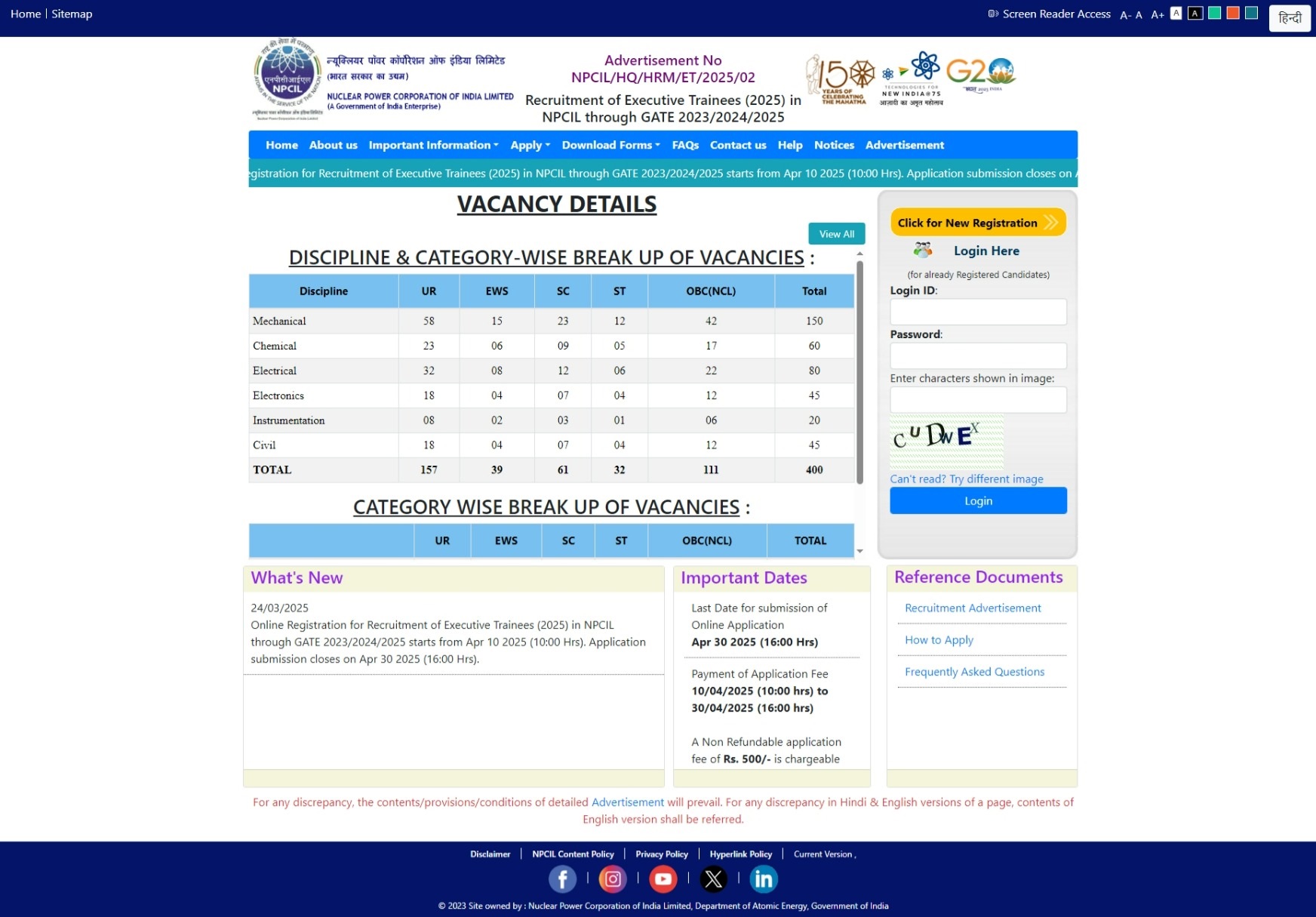This screenshot has height=917, width=1316.
Task: Expand the Download Forms dropdown menu
Action: coord(610,145)
